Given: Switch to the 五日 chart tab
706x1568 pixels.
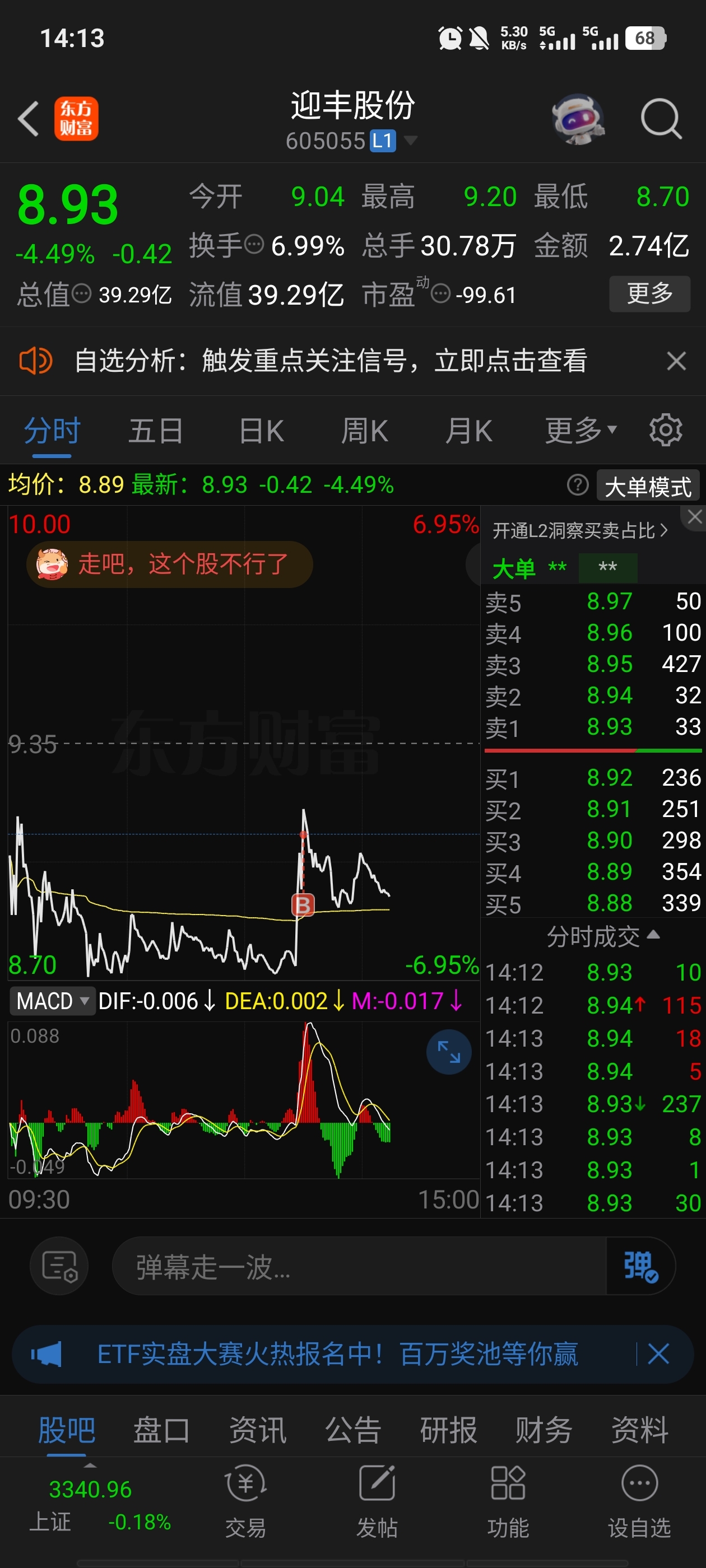Looking at the screenshot, I should pyautogui.click(x=156, y=431).
